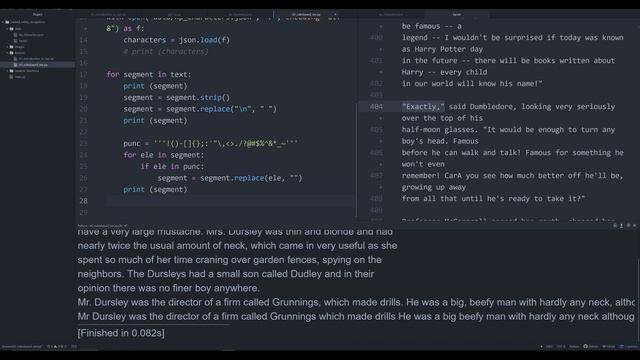Image resolution: width=640 pixels, height=360 pixels.
Task: Click highlighted "Exactly," text in right pane
Action: point(423,107)
